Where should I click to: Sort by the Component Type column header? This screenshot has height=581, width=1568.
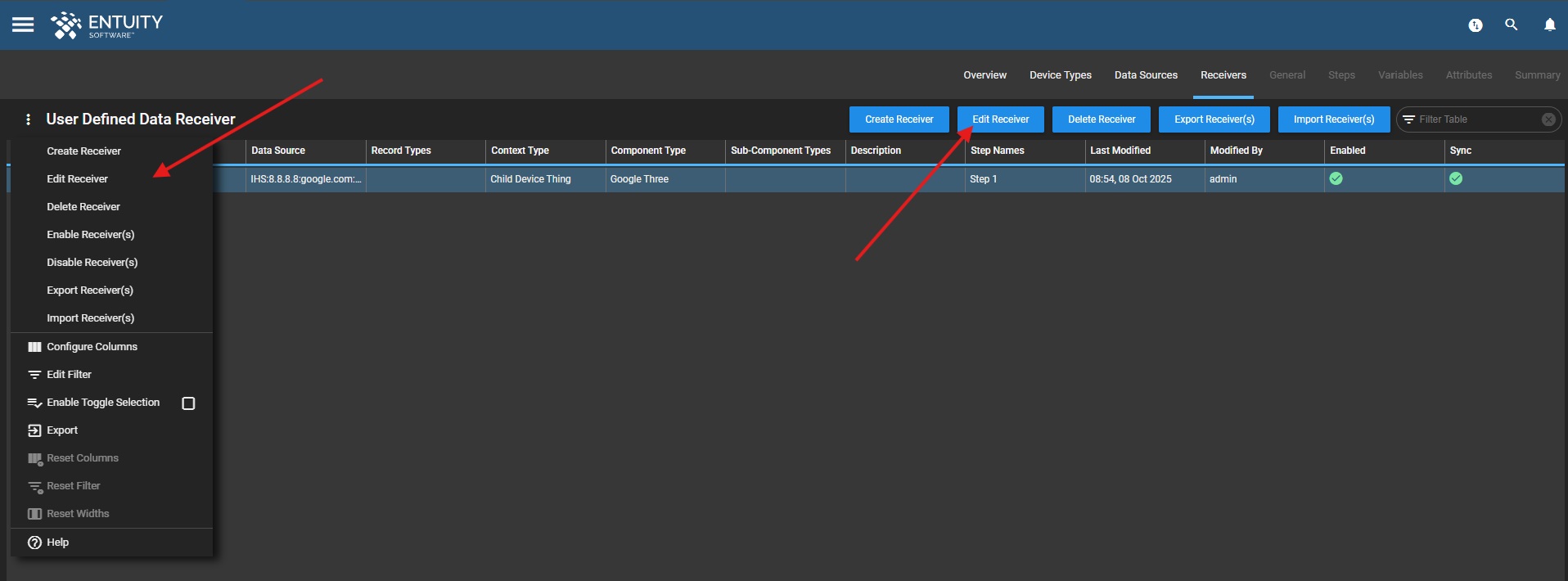click(665, 151)
